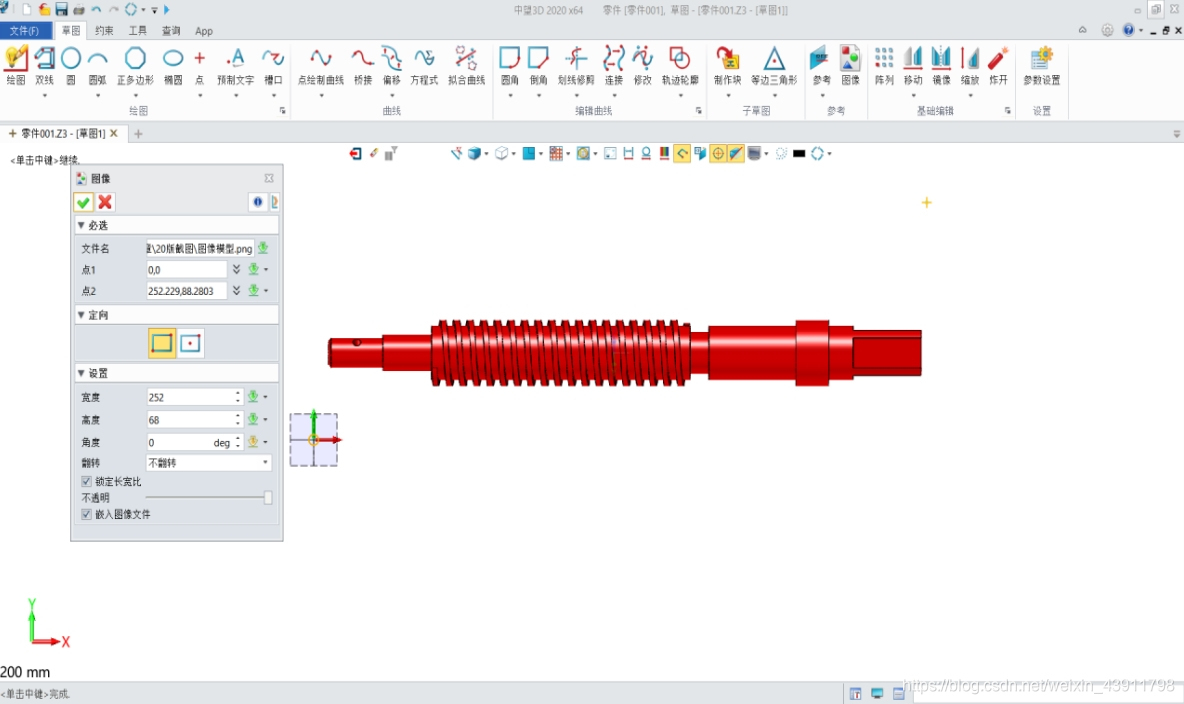Image resolution: width=1184 pixels, height=704 pixels.
Task: Choose the 等边三角形 equilateral triangle tool
Action: pyautogui.click(x=774, y=66)
